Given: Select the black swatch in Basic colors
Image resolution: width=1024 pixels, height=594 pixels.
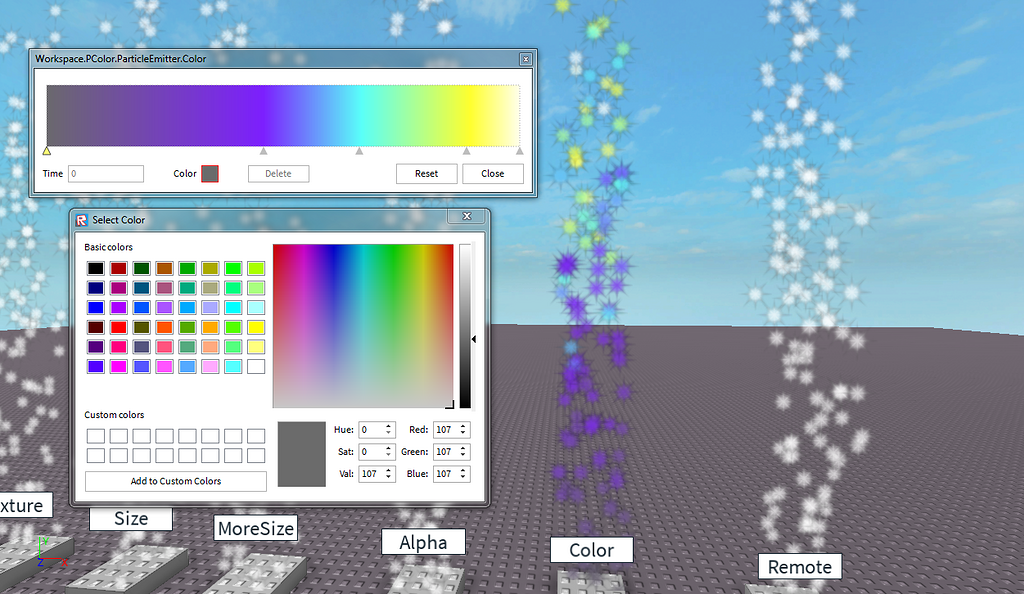Looking at the screenshot, I should pos(95,268).
